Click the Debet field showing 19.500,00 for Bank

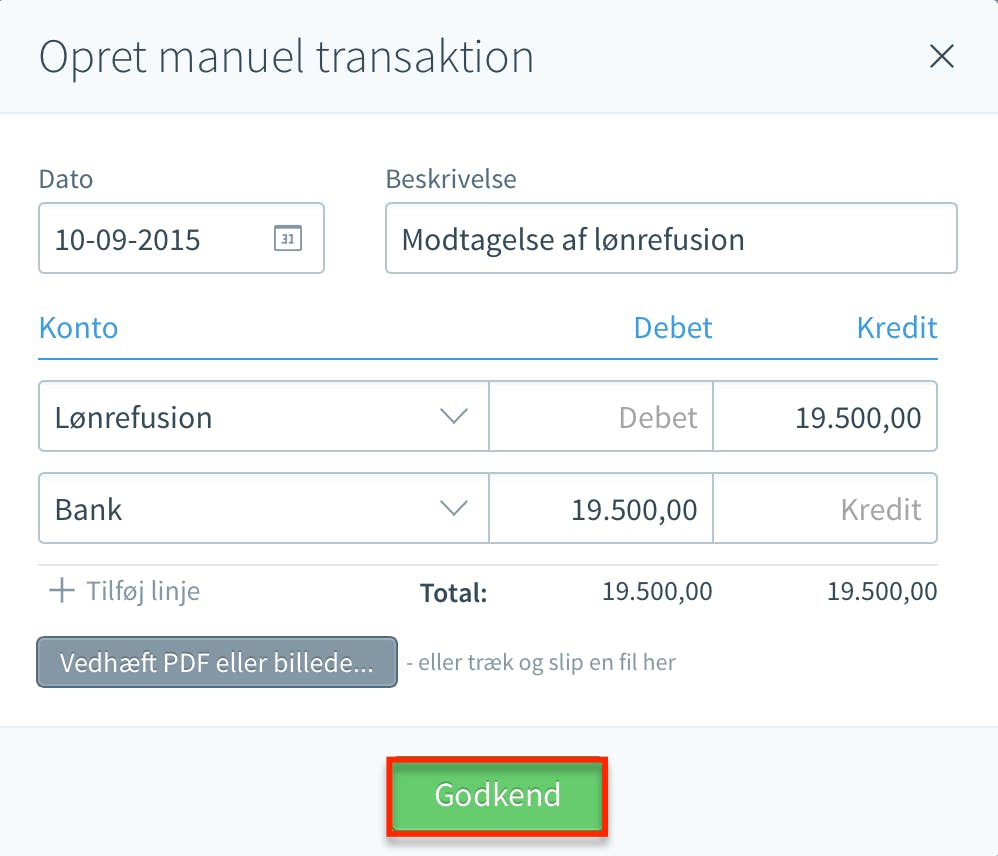click(x=601, y=508)
